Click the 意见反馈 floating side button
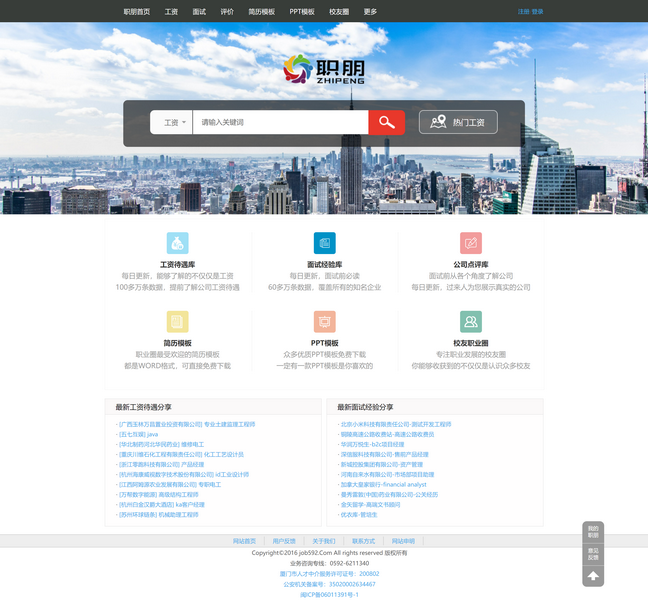 (593, 554)
